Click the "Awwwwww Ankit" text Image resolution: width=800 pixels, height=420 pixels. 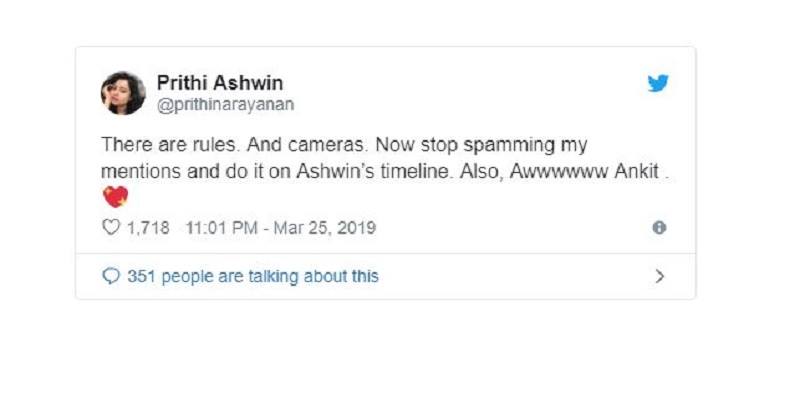(585, 171)
